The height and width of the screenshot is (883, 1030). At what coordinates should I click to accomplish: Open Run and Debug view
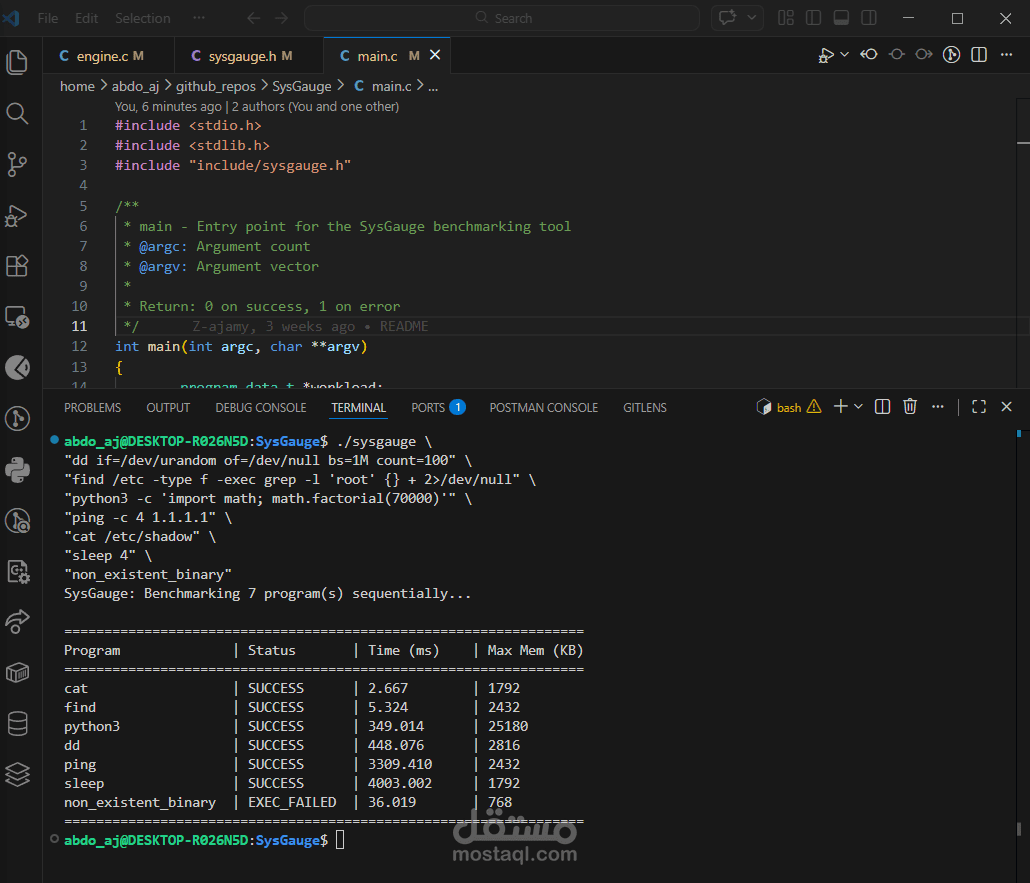17,215
